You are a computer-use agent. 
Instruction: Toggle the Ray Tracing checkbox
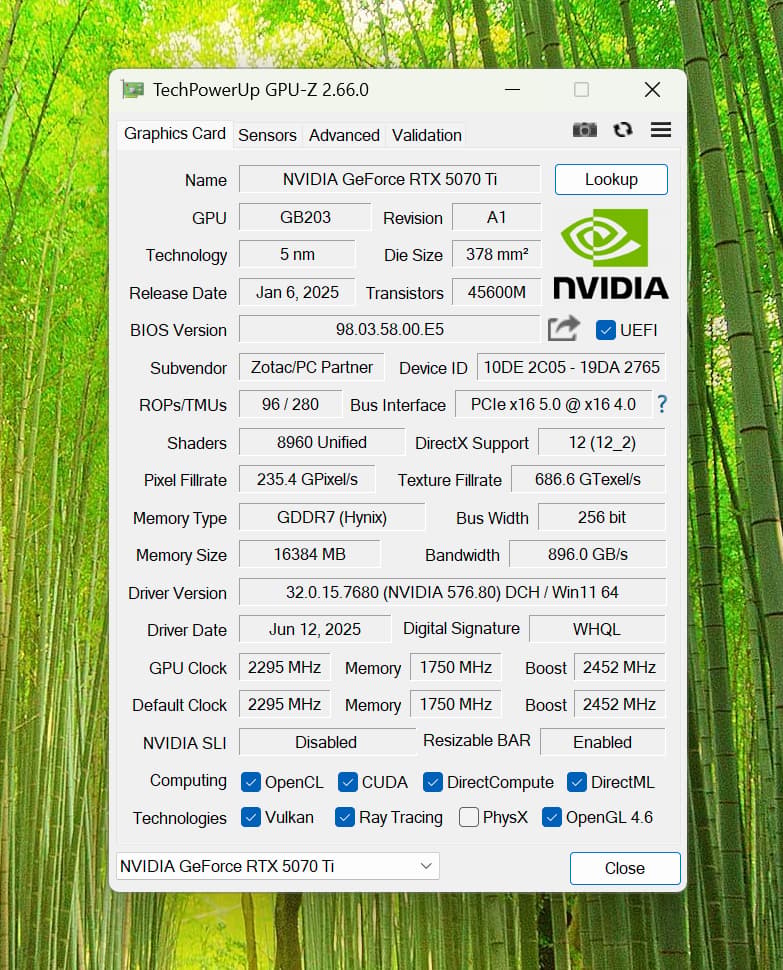344,817
